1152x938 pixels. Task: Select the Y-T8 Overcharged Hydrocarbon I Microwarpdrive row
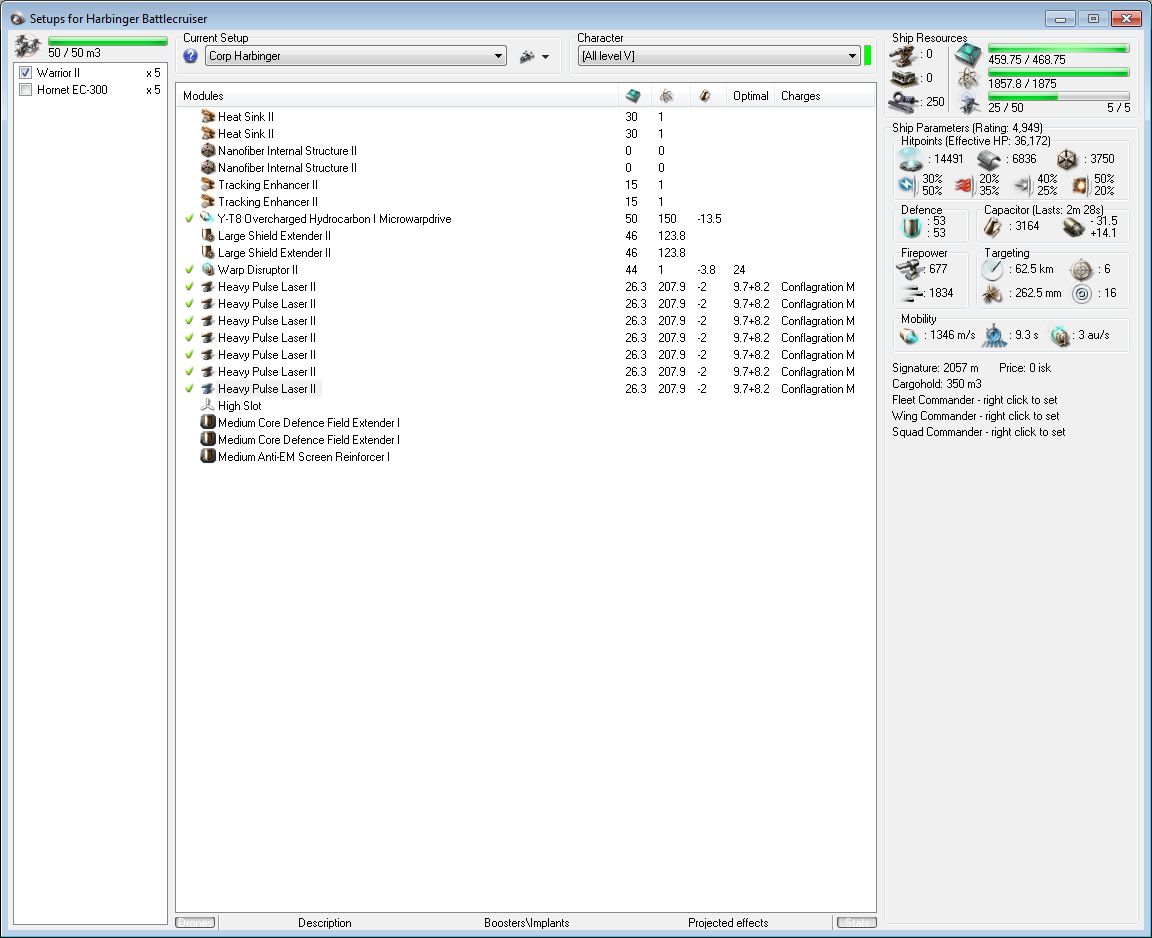click(526, 219)
